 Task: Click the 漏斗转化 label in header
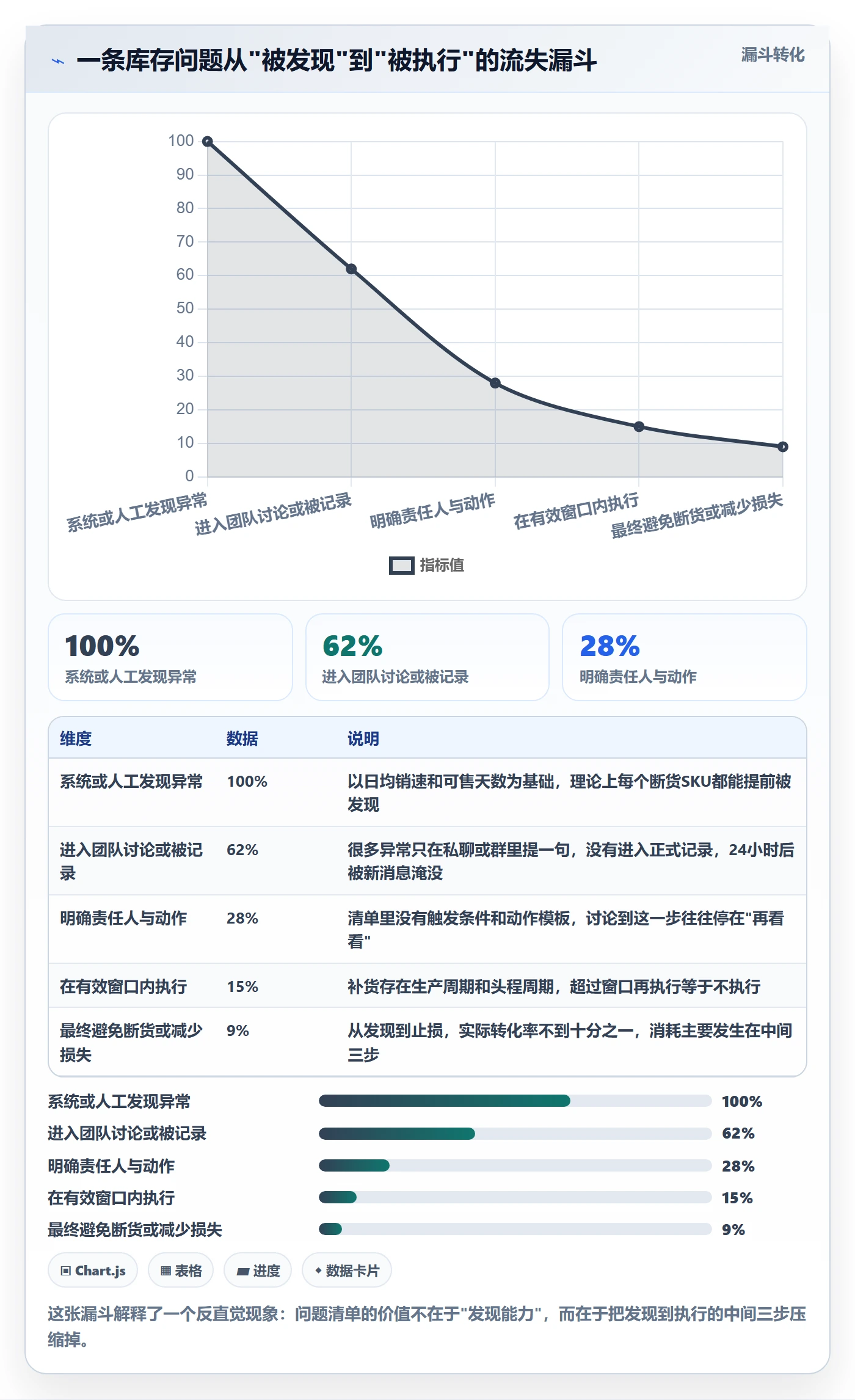tap(773, 55)
